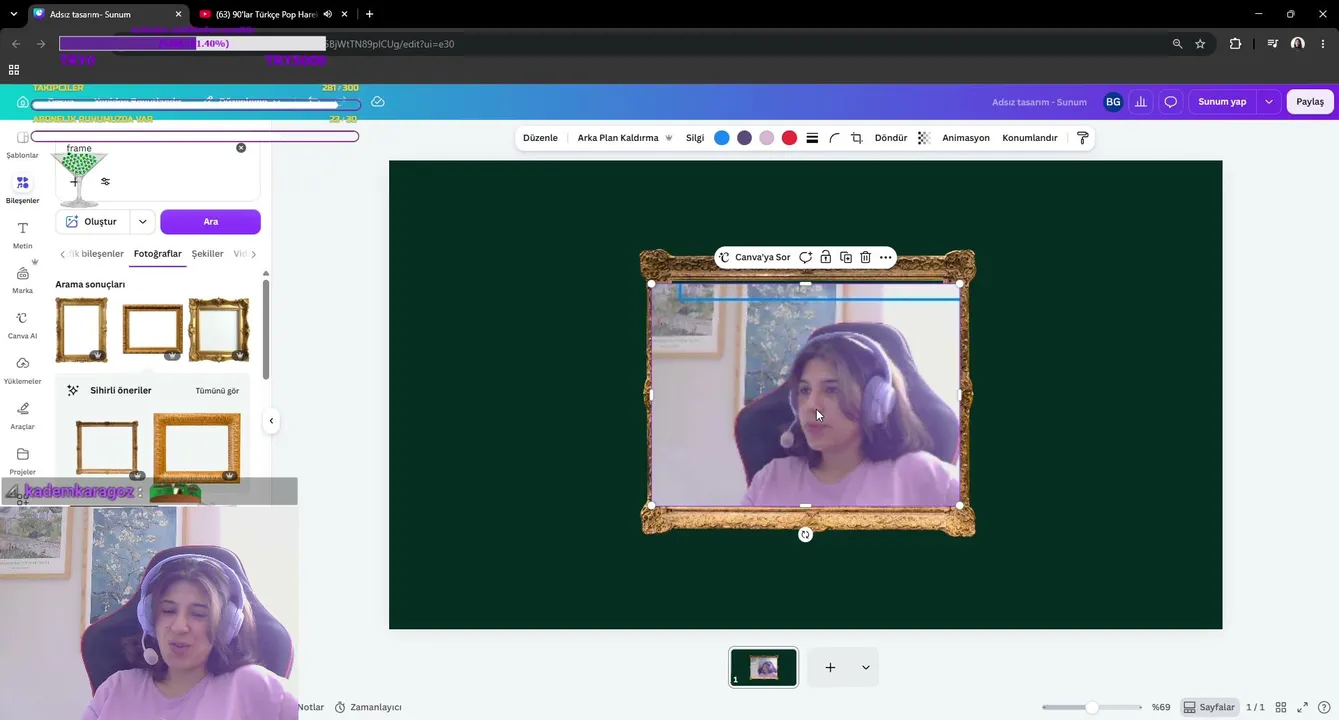
Task: Click the copy style paint roller
Action: tap(1082, 138)
